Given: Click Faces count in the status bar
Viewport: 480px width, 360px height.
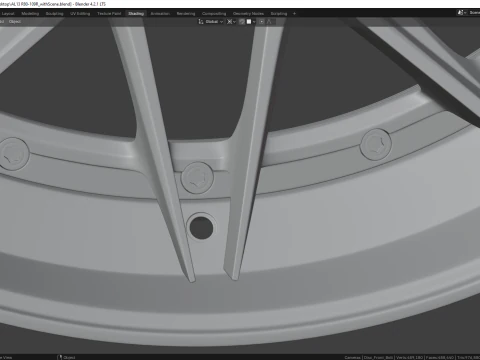Looking at the screenshot, I should click(x=440, y=357).
